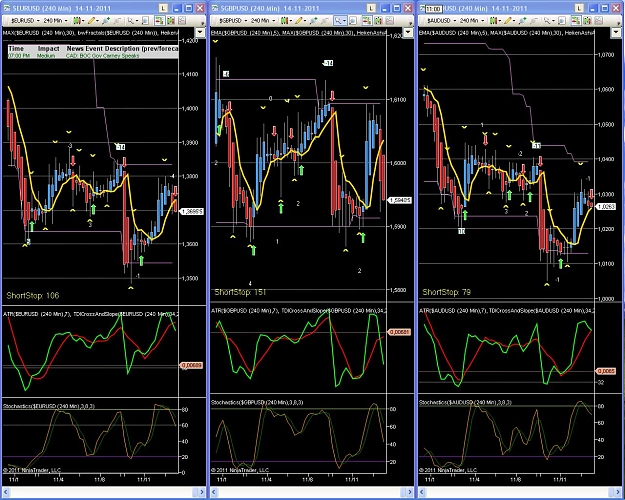This screenshot has height=500, width=625.
Task: Open the $EURUSD instrument dropdown
Action: pyautogui.click(x=25, y=20)
